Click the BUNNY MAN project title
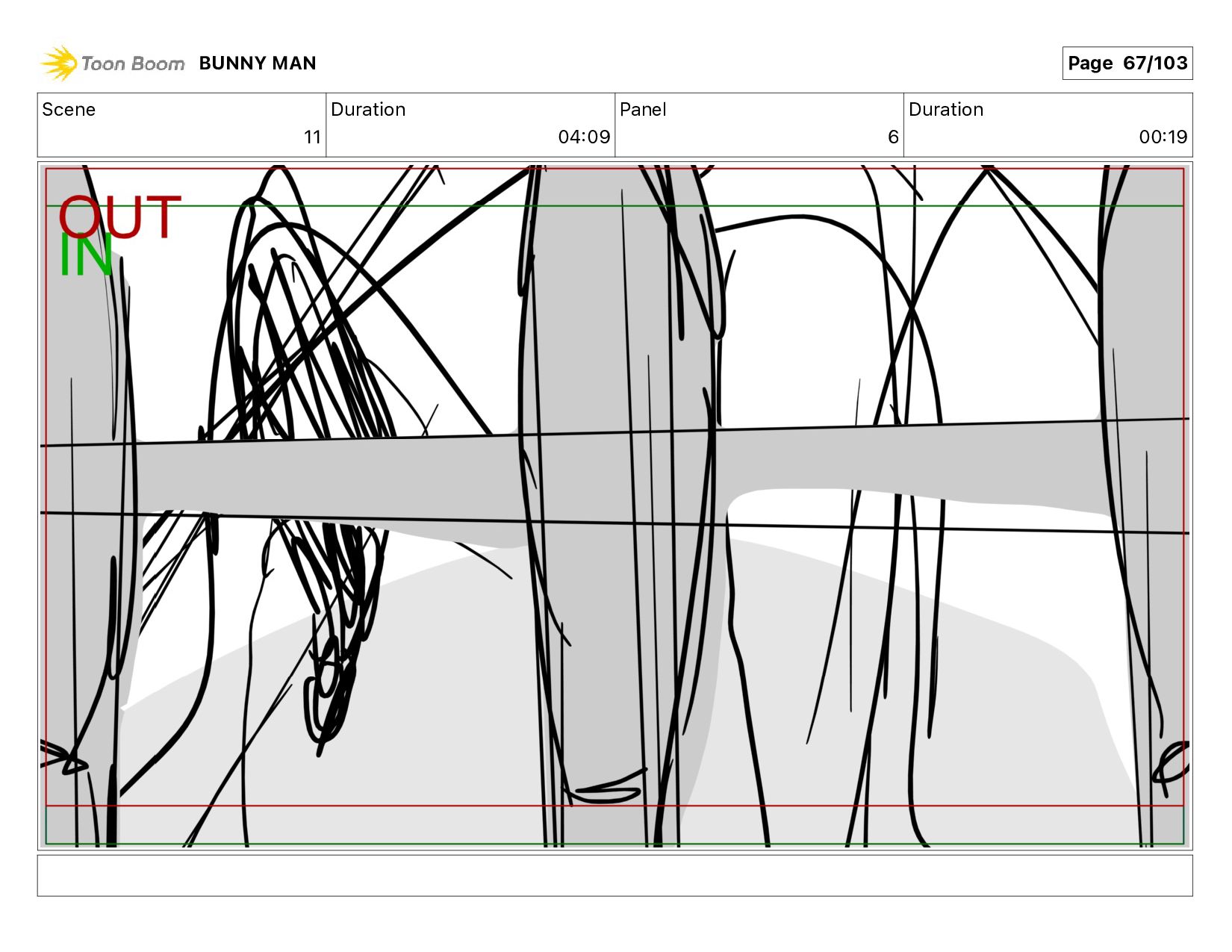 point(258,63)
